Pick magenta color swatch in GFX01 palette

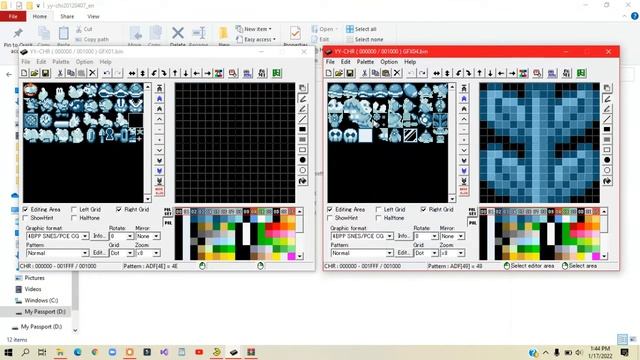pyautogui.click(x=291, y=256)
